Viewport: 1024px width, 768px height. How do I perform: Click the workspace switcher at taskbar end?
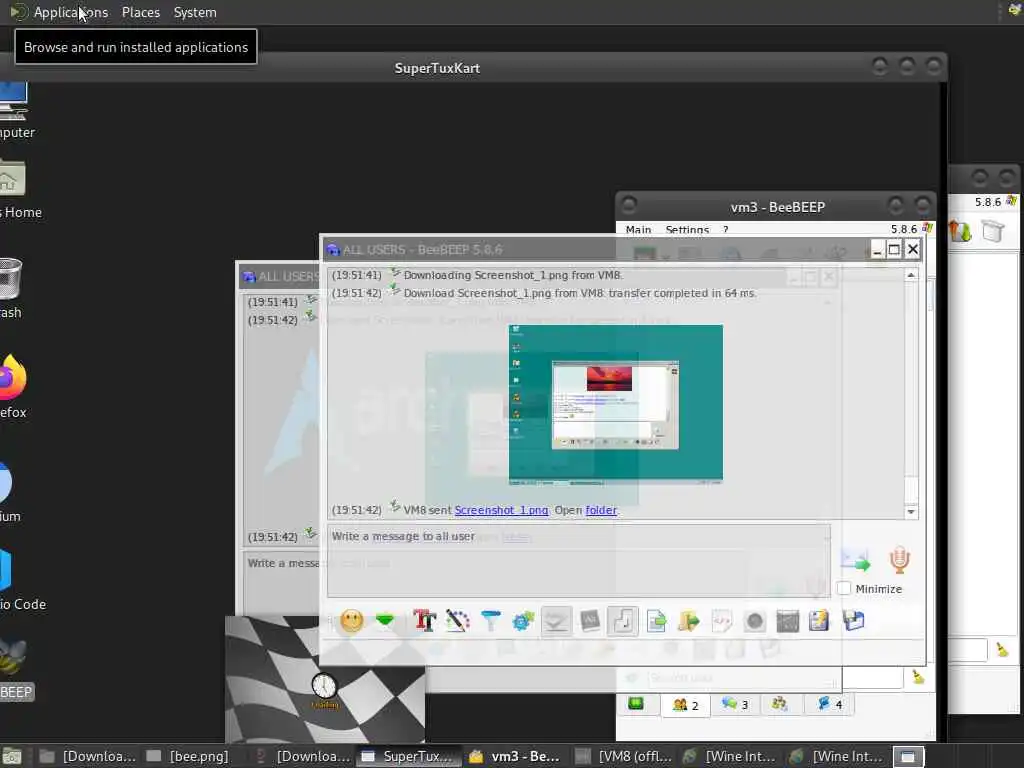[908, 756]
